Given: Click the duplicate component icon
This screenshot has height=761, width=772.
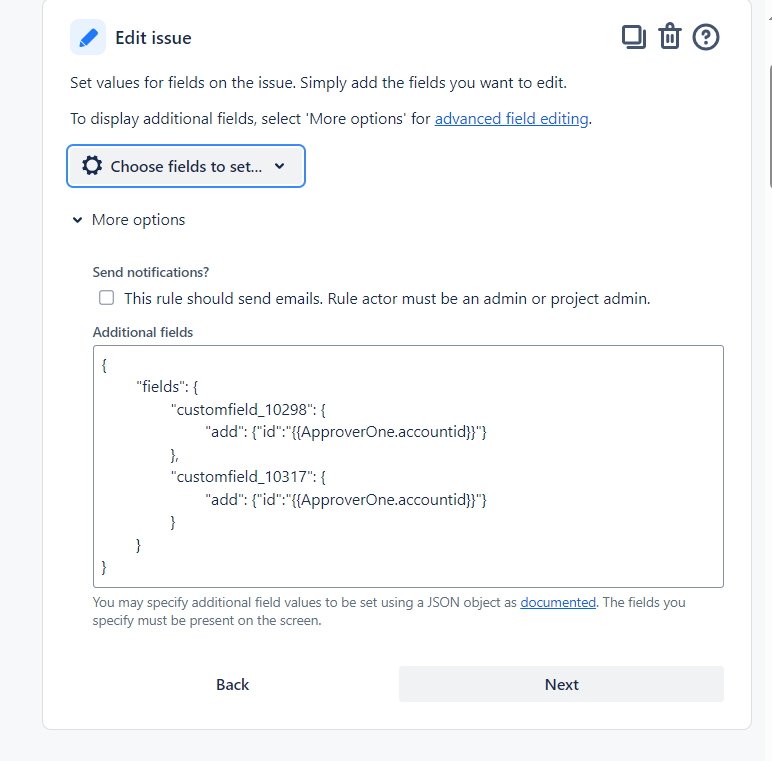Looking at the screenshot, I should coord(634,37).
